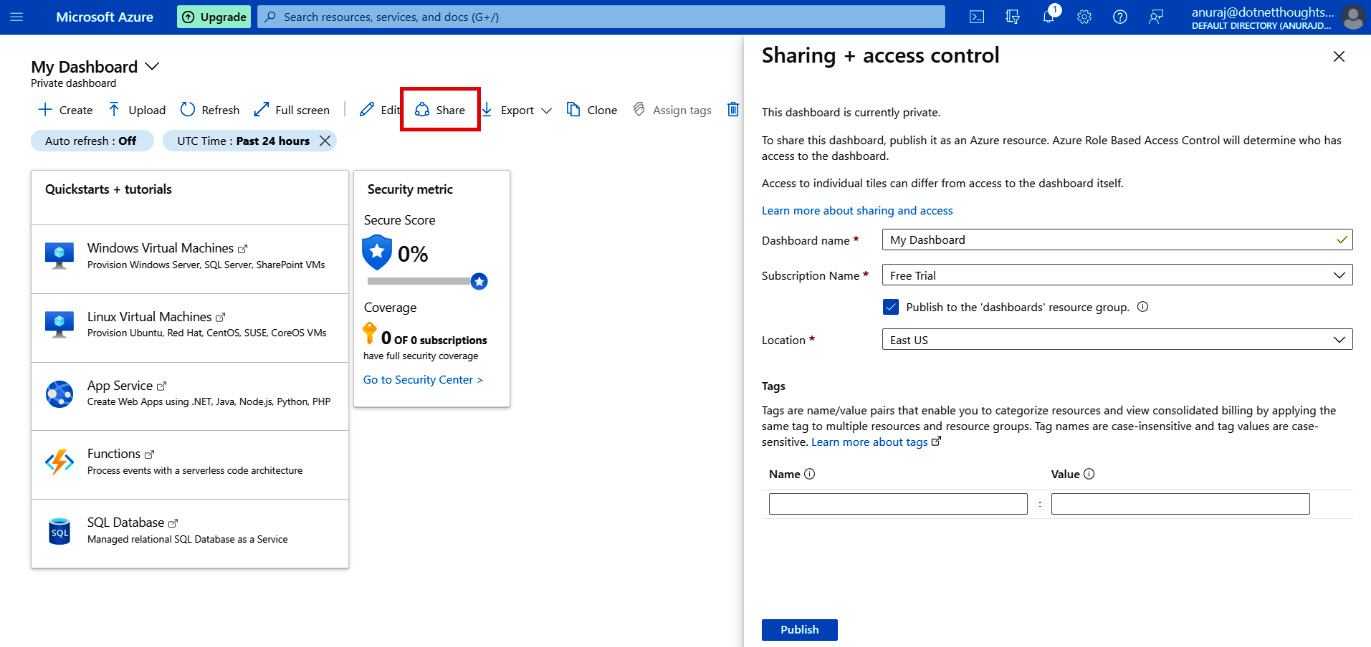Click the Quickstarts + tutorials tile heading
1371x647 pixels.
[x=108, y=189]
